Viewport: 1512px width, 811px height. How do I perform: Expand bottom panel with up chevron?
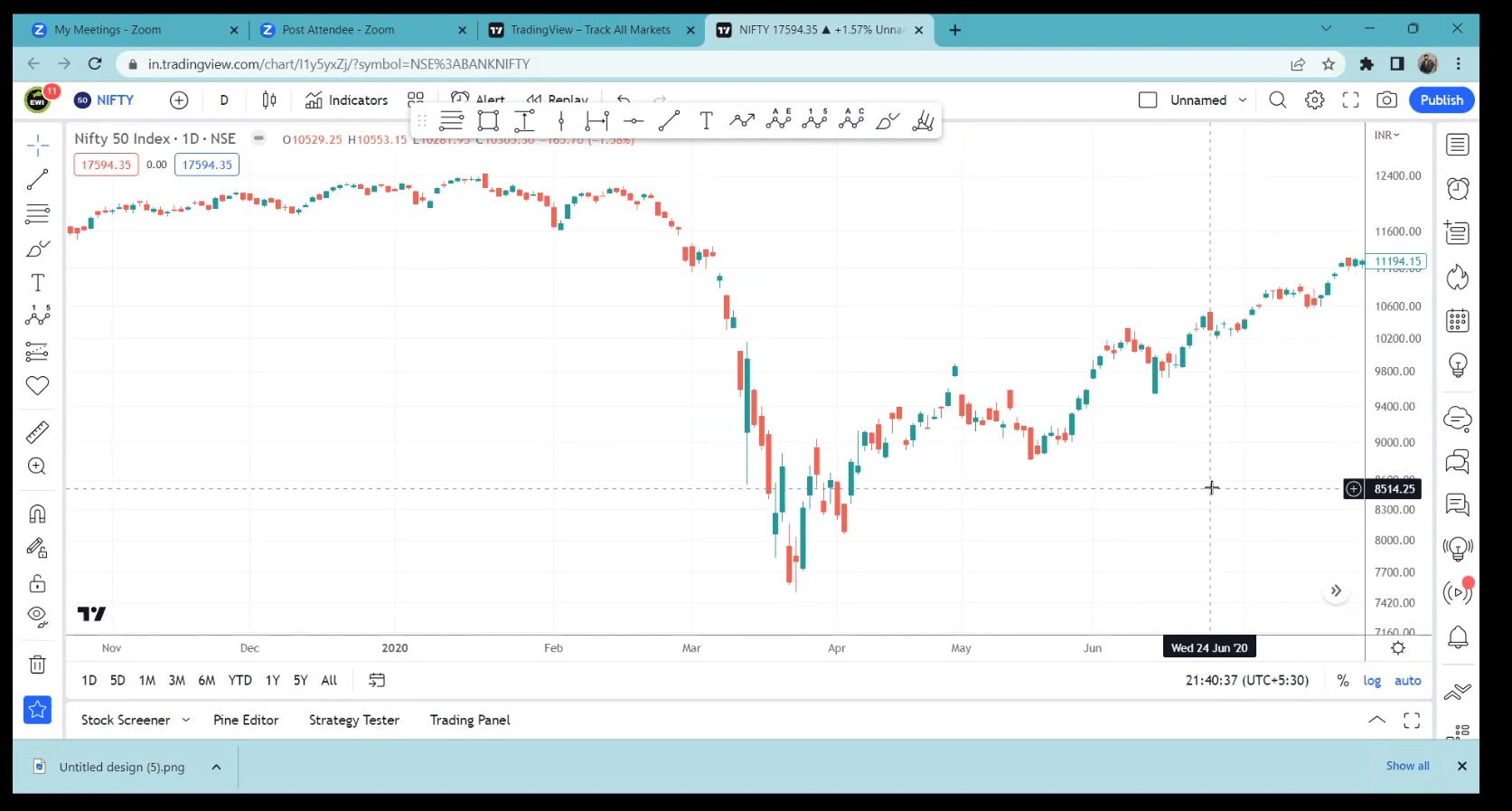coord(1376,721)
